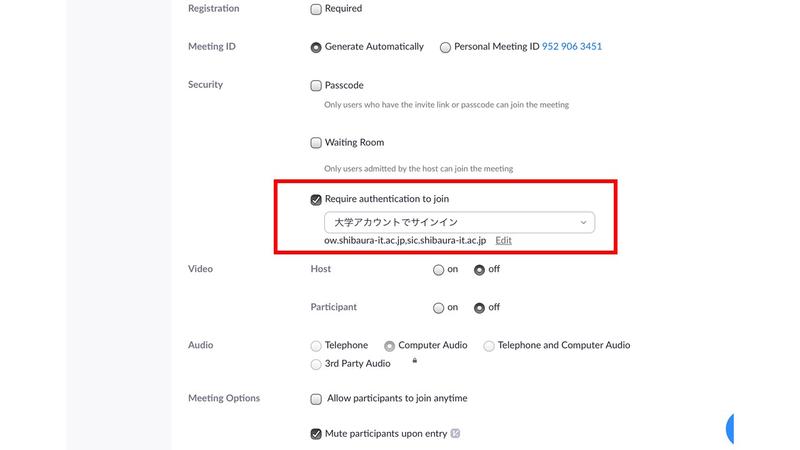Click the info icon beside Mute participants
The image size is (800, 450).
click(455, 433)
